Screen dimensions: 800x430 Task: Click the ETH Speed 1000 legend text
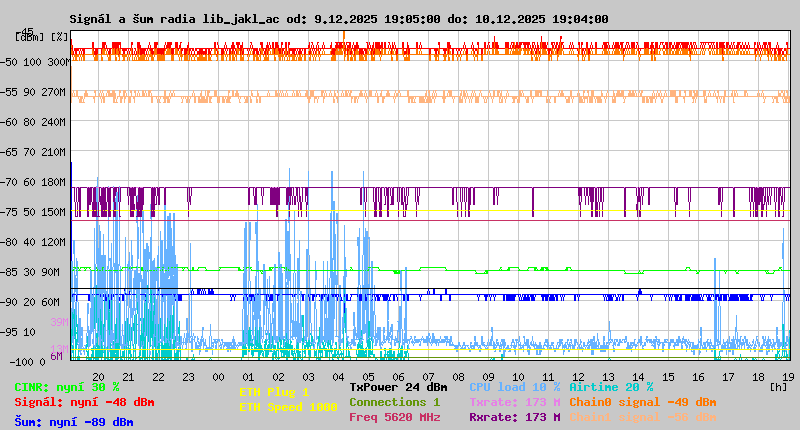click(x=288, y=407)
